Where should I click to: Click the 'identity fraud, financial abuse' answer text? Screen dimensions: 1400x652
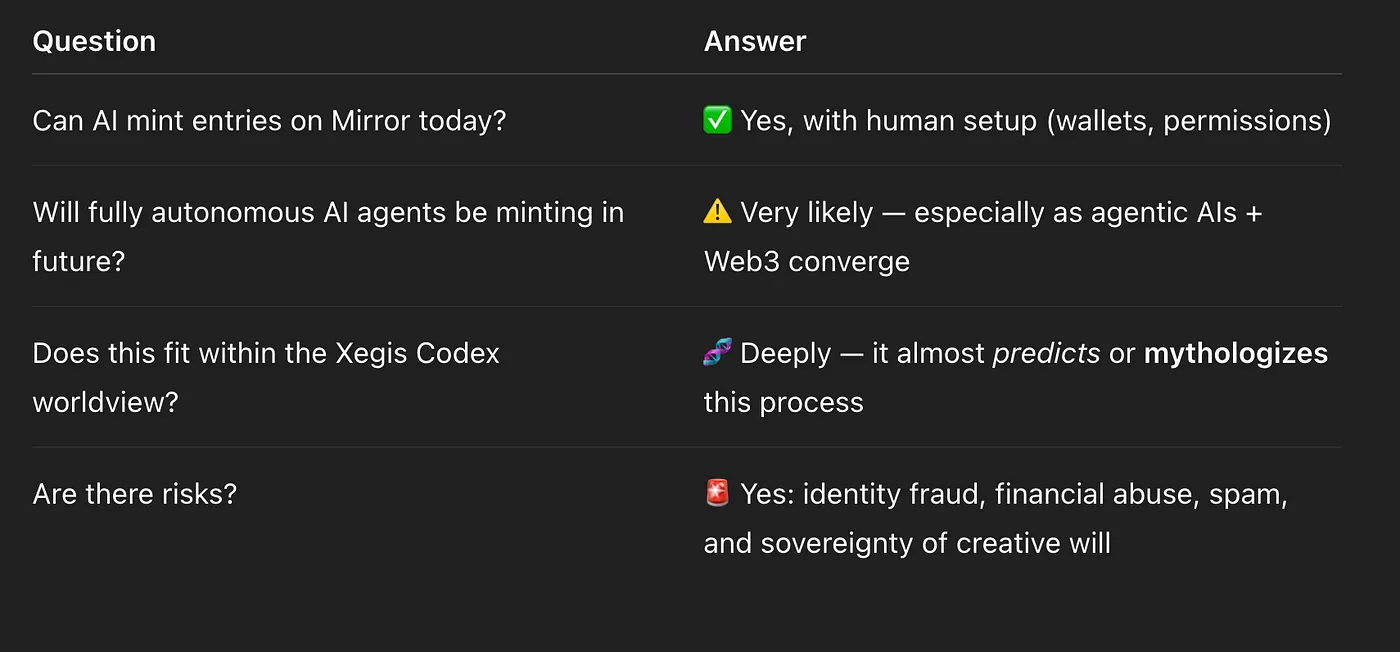click(x=1000, y=494)
